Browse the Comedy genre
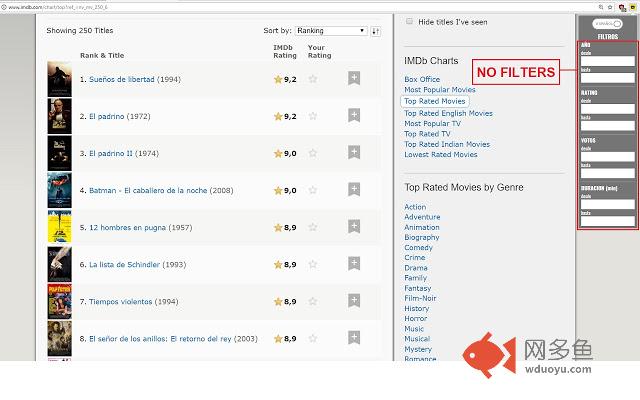 tap(418, 247)
